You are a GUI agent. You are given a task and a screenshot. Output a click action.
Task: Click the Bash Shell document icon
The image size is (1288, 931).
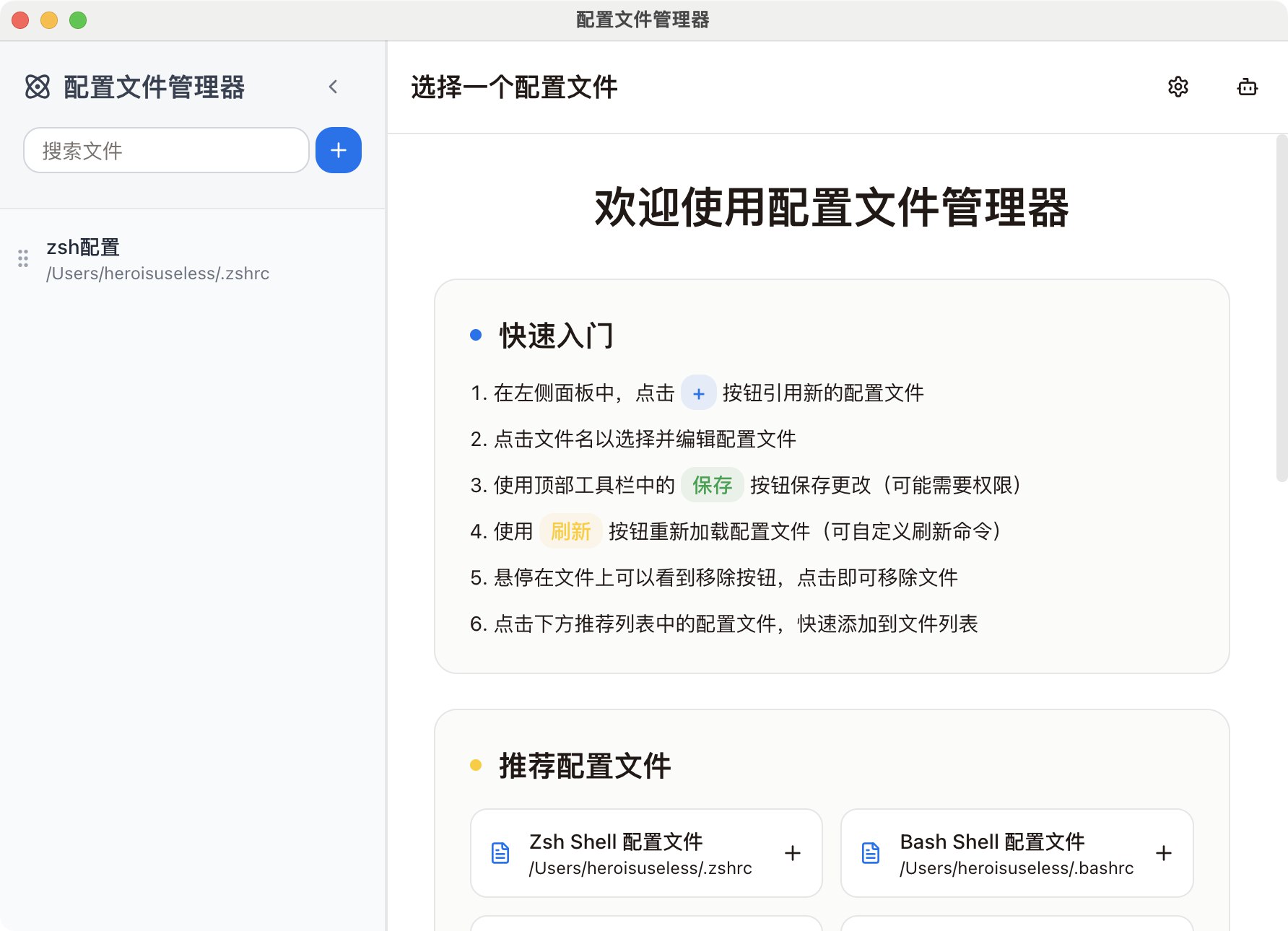coord(871,853)
